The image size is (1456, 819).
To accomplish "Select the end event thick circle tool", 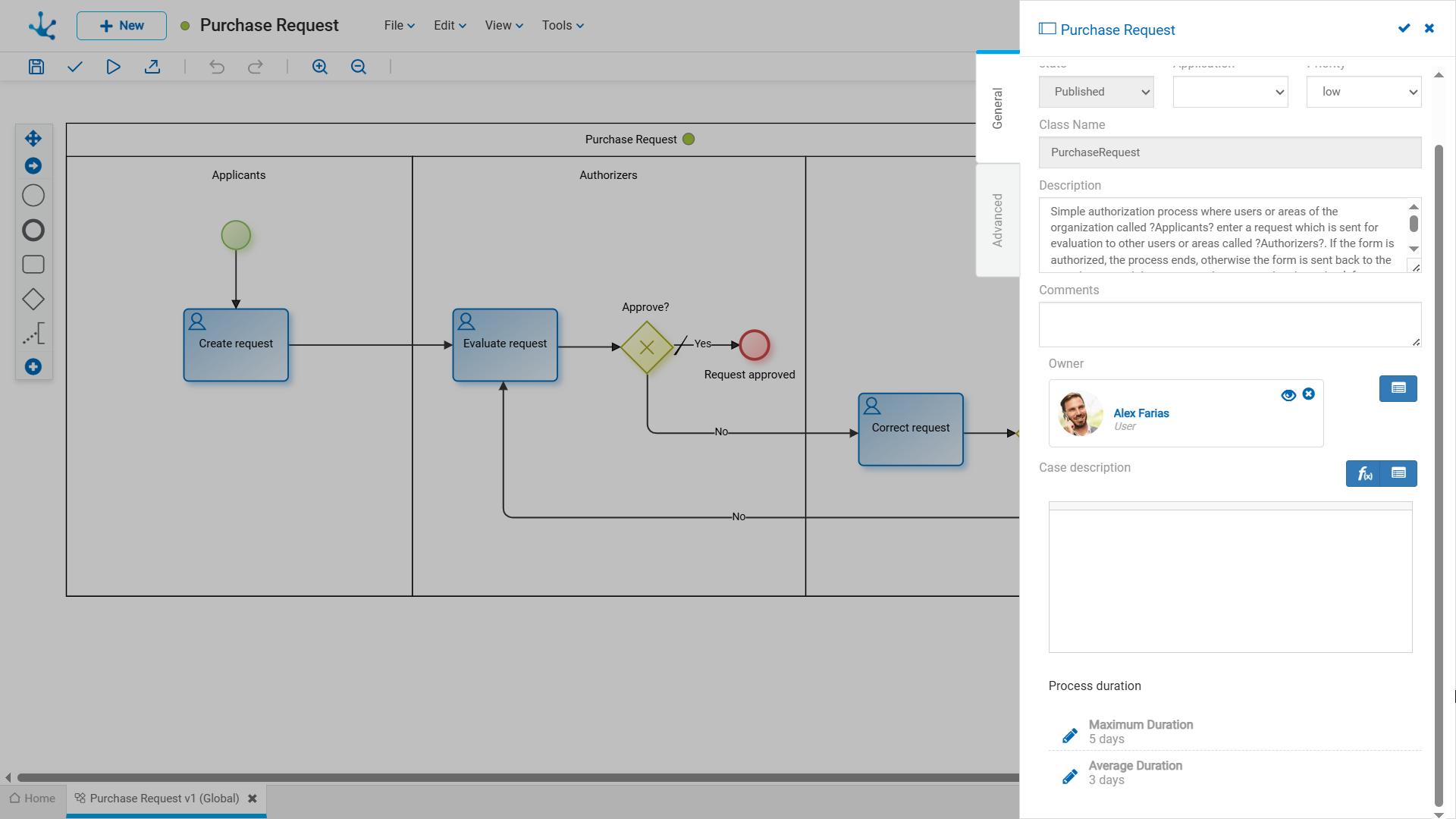I will [33, 230].
